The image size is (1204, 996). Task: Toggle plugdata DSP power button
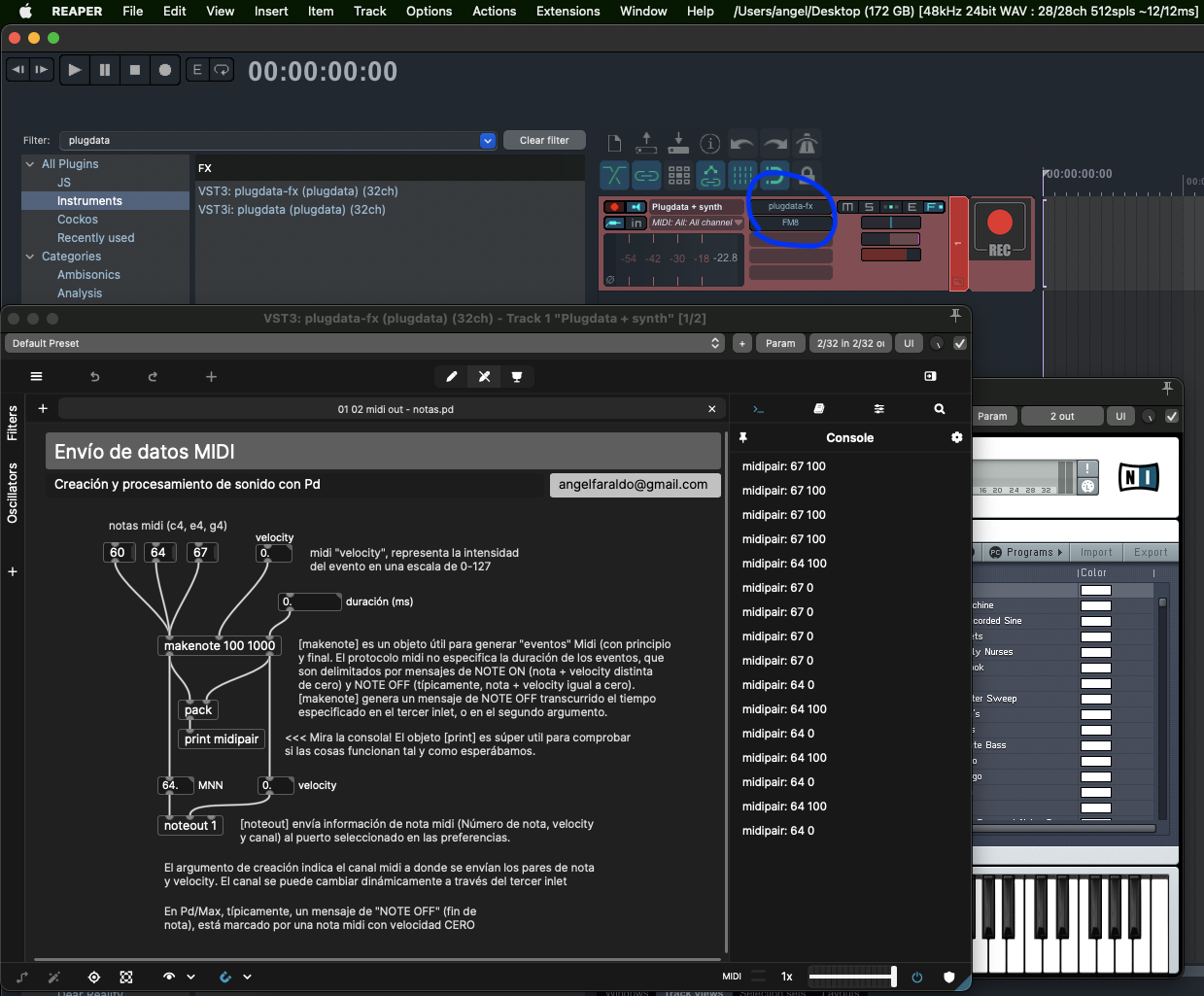(x=916, y=977)
